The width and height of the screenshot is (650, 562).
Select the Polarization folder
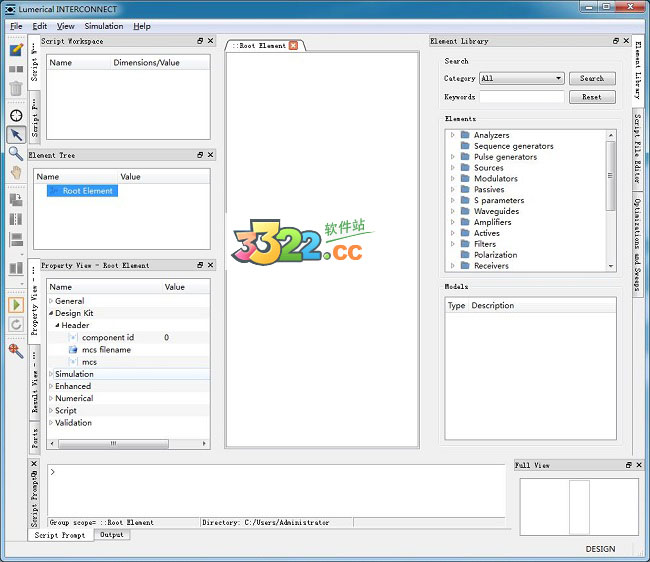point(495,254)
